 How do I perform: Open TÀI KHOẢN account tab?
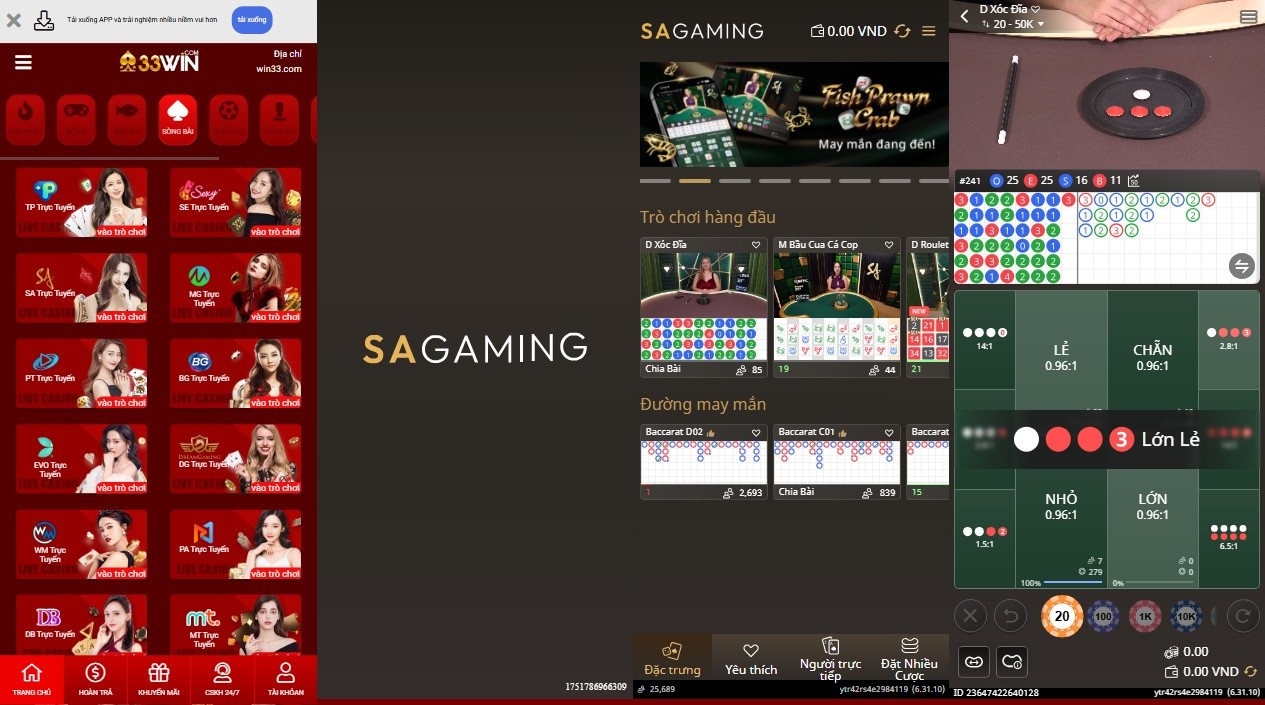click(285, 680)
